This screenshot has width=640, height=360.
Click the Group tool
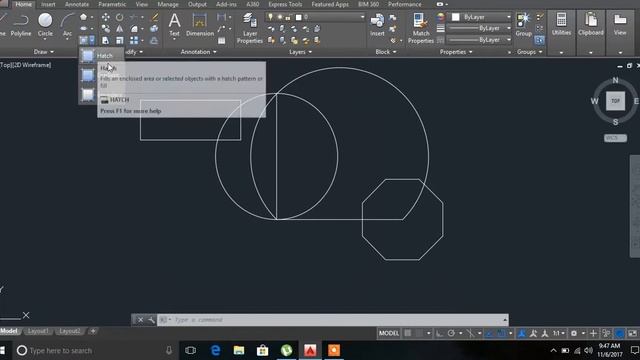coord(523,24)
